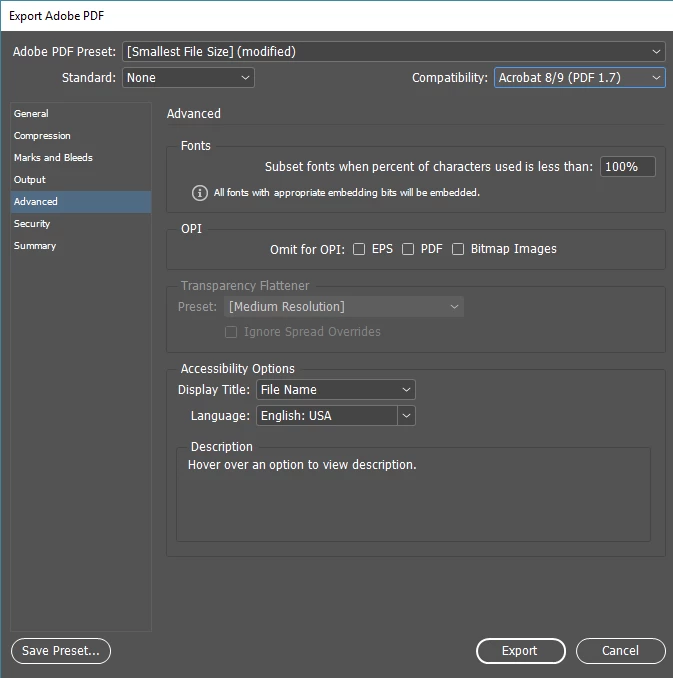
Task: Select the Advanced section
Action: tap(81, 202)
